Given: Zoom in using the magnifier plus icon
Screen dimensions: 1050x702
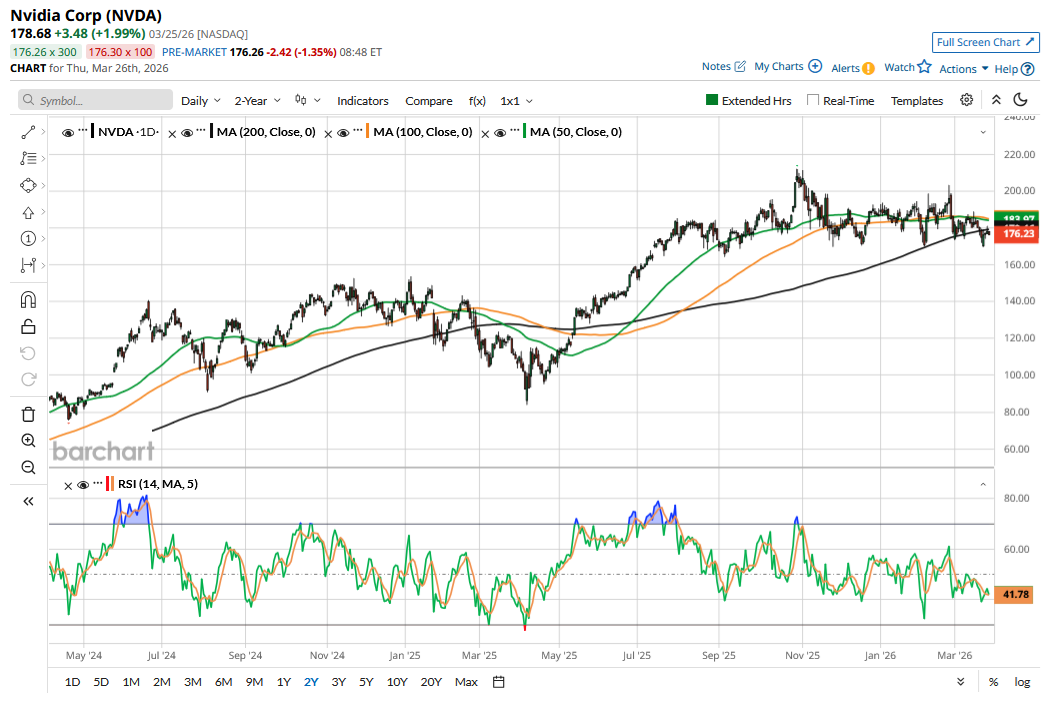Looking at the screenshot, I should [28, 440].
